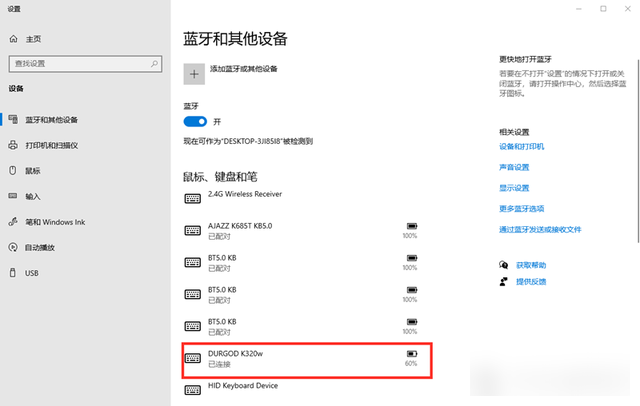Click the 添加蓝牙或其他设备 label
640x406 pixels.
click(244, 69)
